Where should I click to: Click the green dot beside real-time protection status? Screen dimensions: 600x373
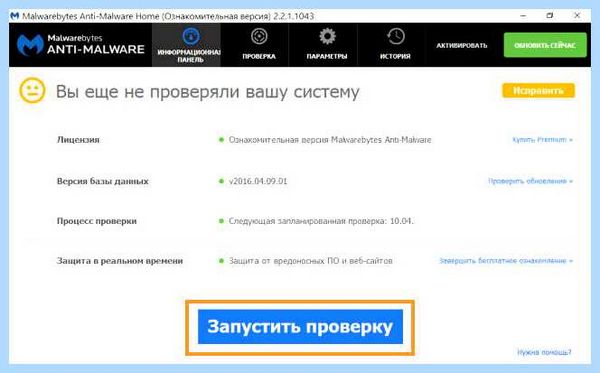221,261
